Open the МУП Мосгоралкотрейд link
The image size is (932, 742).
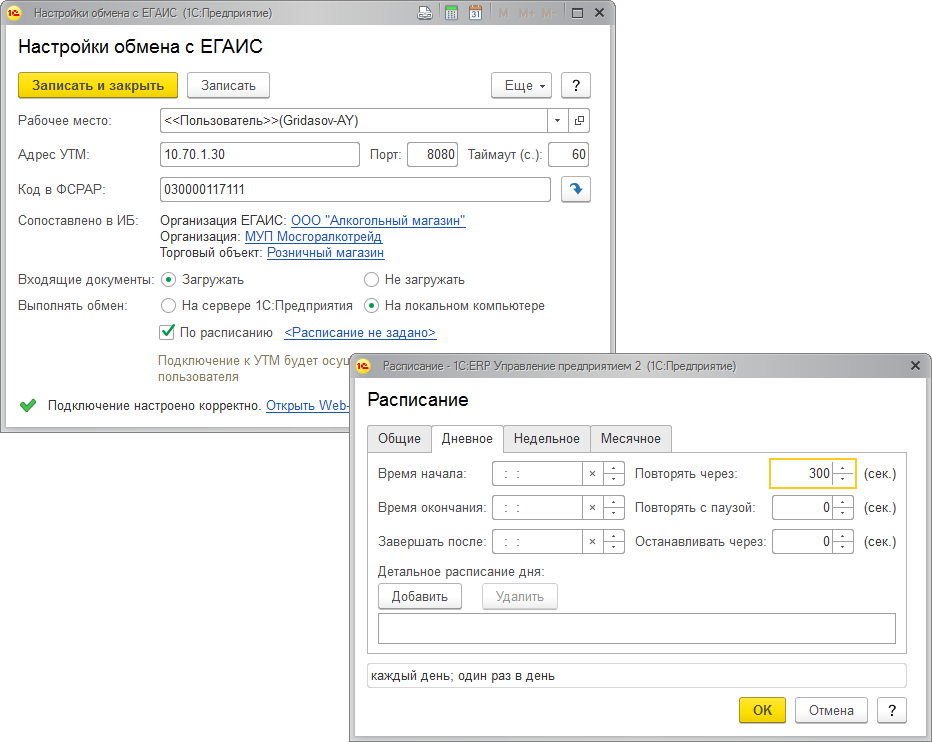[x=313, y=237]
